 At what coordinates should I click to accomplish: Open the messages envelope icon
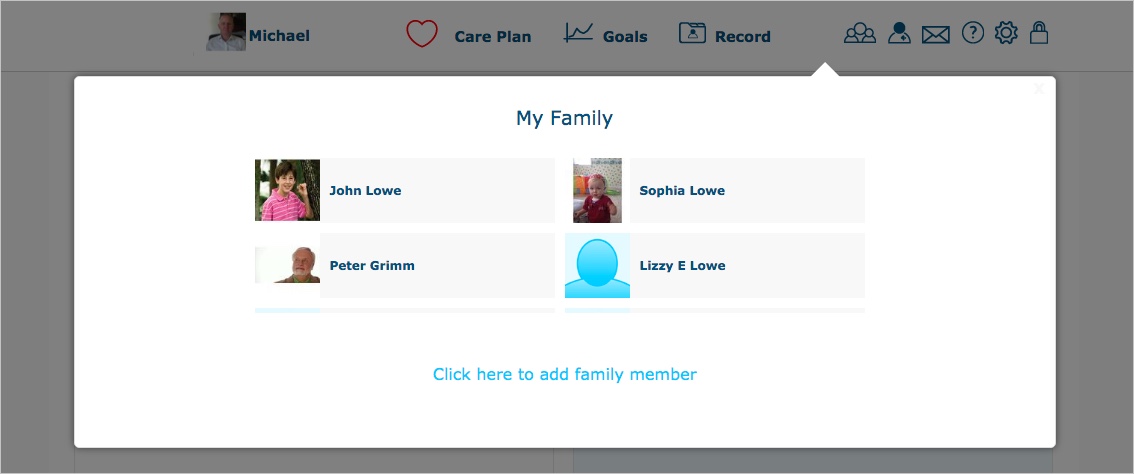coord(935,35)
